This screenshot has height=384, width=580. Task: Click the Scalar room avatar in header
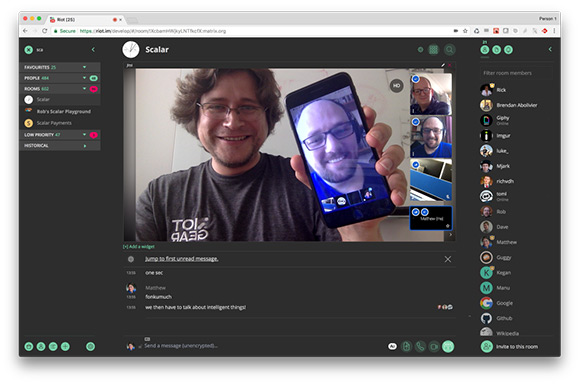(131, 50)
